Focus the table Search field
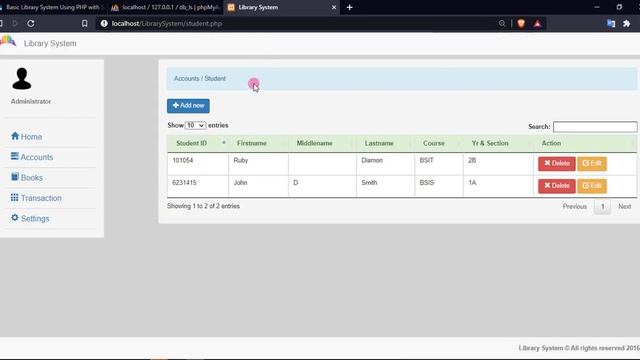640x360 pixels. click(595, 127)
